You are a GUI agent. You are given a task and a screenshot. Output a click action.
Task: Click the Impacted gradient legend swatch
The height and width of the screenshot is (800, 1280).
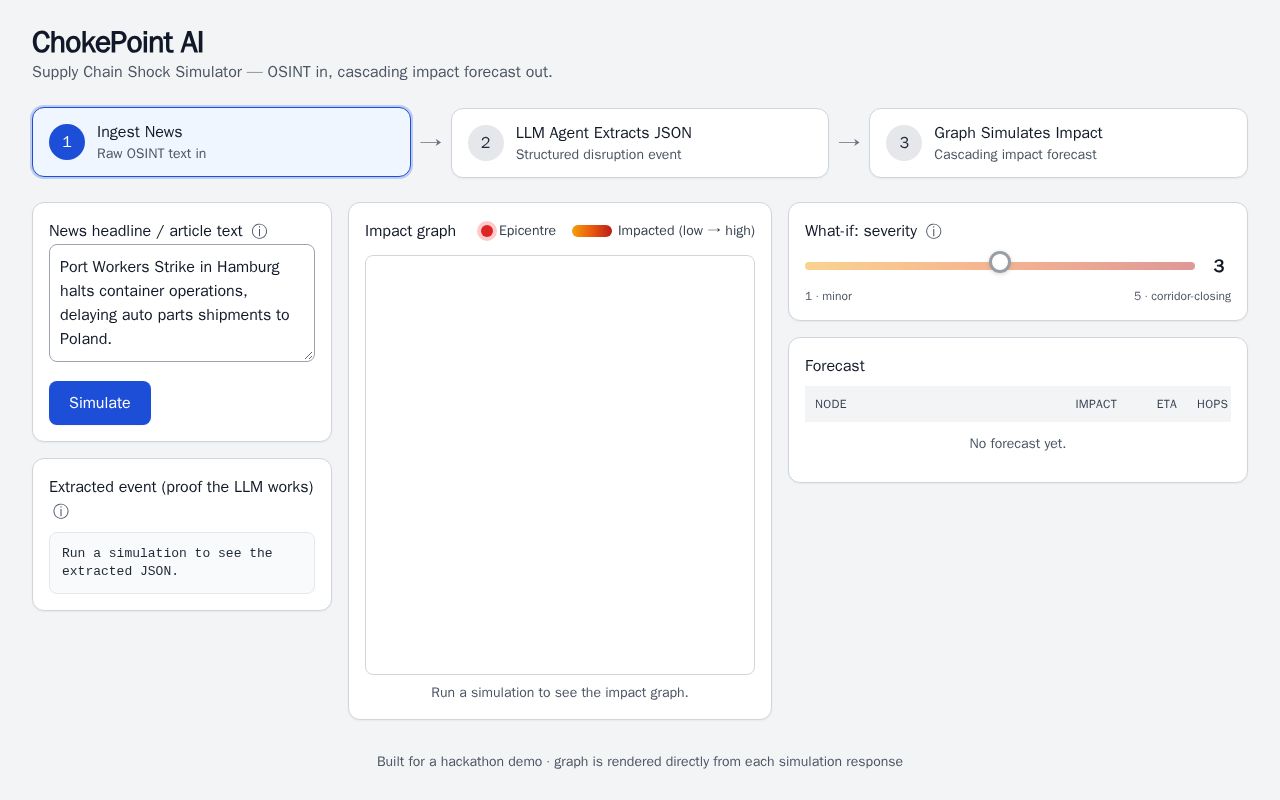coord(592,231)
